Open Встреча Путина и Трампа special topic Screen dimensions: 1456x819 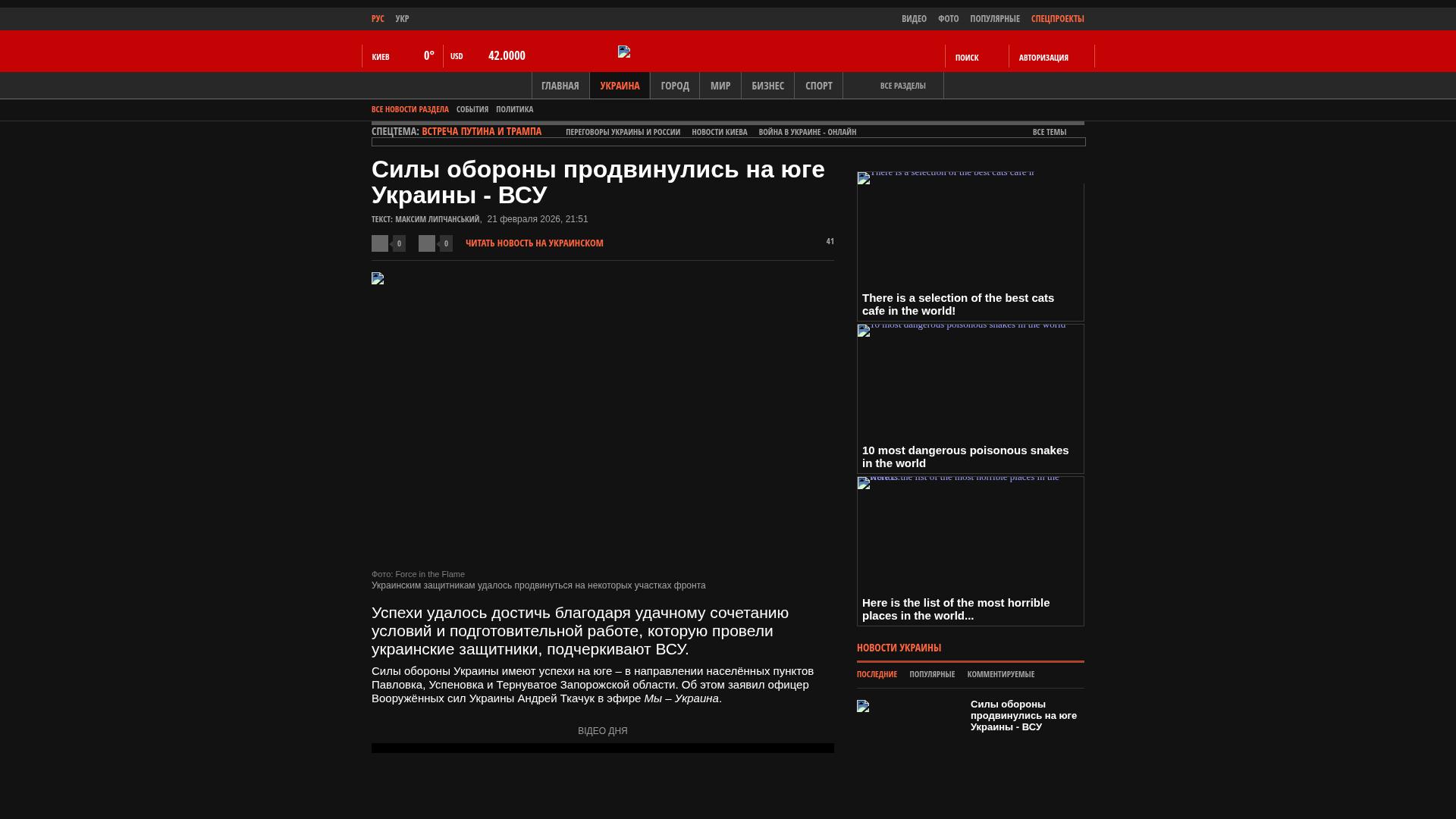click(x=482, y=131)
